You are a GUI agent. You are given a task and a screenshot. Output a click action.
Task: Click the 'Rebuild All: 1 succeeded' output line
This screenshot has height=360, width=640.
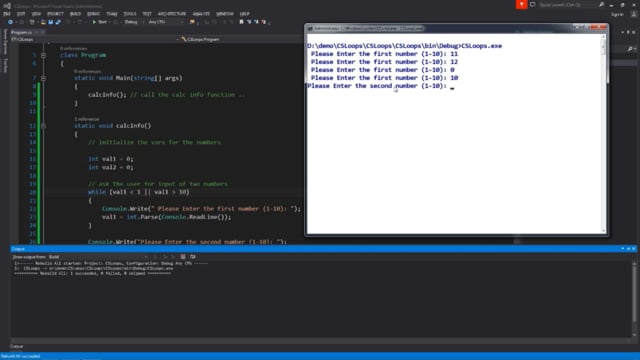pos(93,273)
